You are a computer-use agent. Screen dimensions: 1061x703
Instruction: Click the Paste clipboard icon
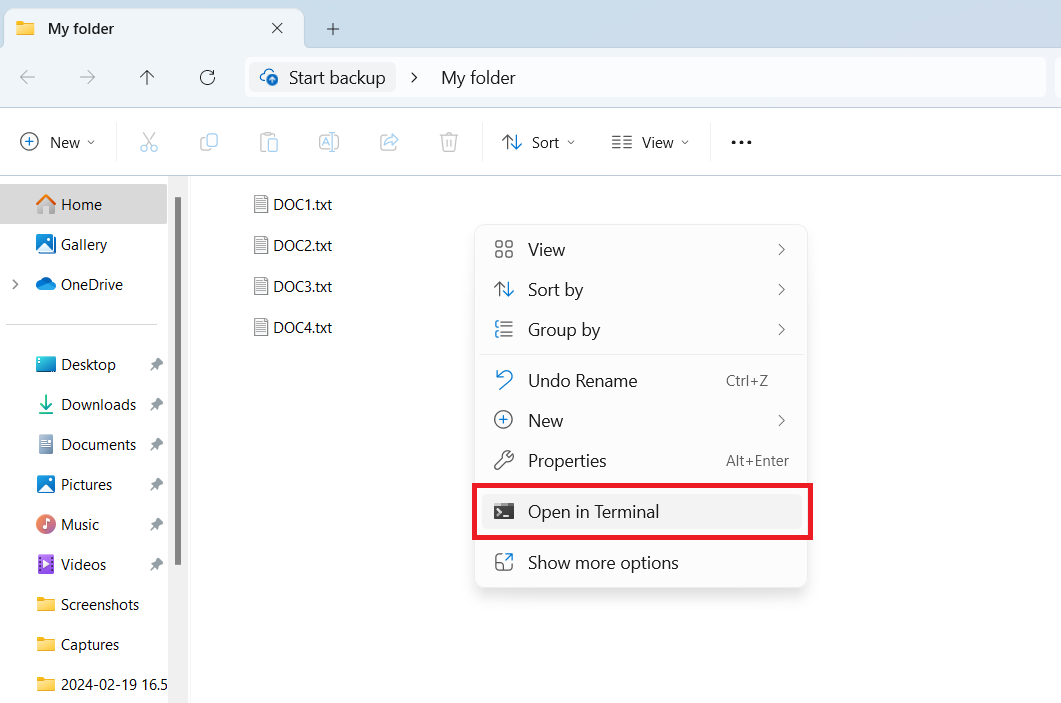(269, 142)
